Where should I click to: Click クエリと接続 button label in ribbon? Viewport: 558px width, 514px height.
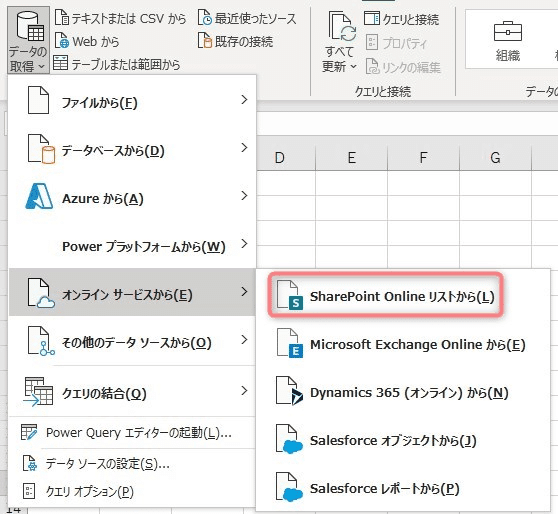coord(411,19)
